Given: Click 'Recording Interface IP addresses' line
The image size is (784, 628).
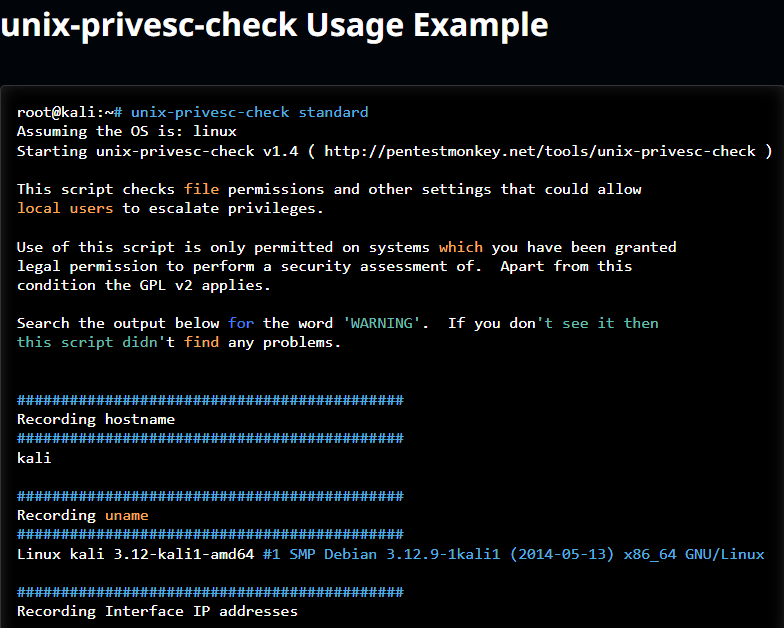Looking at the screenshot, I should click(157, 612).
